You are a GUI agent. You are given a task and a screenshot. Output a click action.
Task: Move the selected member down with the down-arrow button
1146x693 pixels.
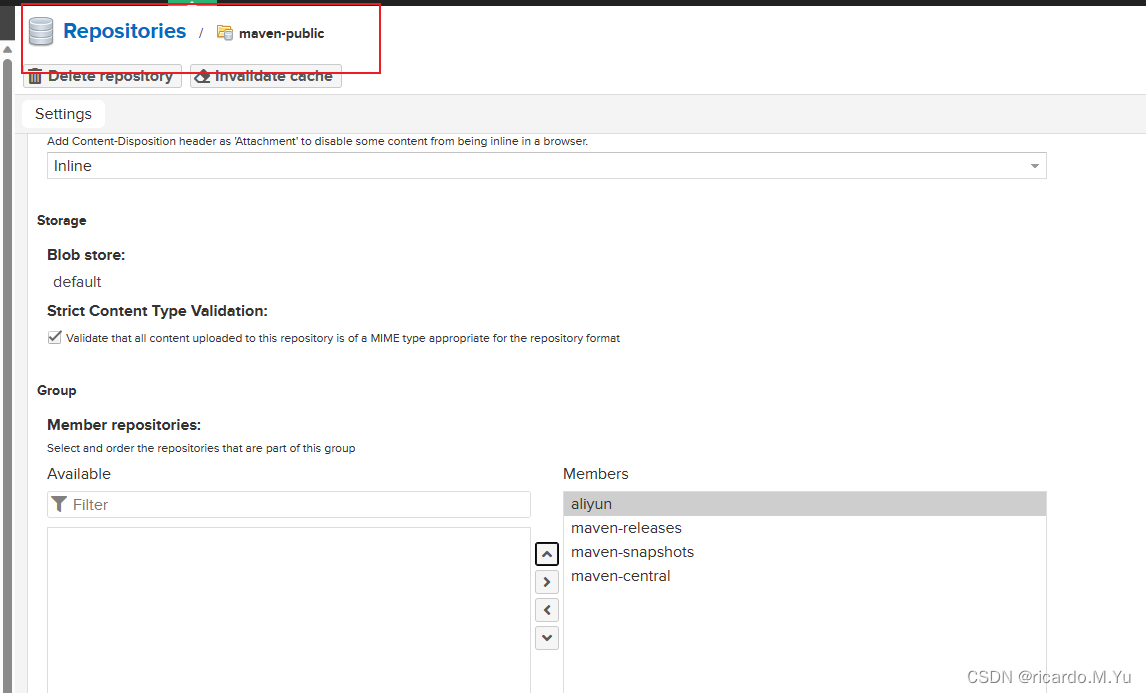point(546,637)
